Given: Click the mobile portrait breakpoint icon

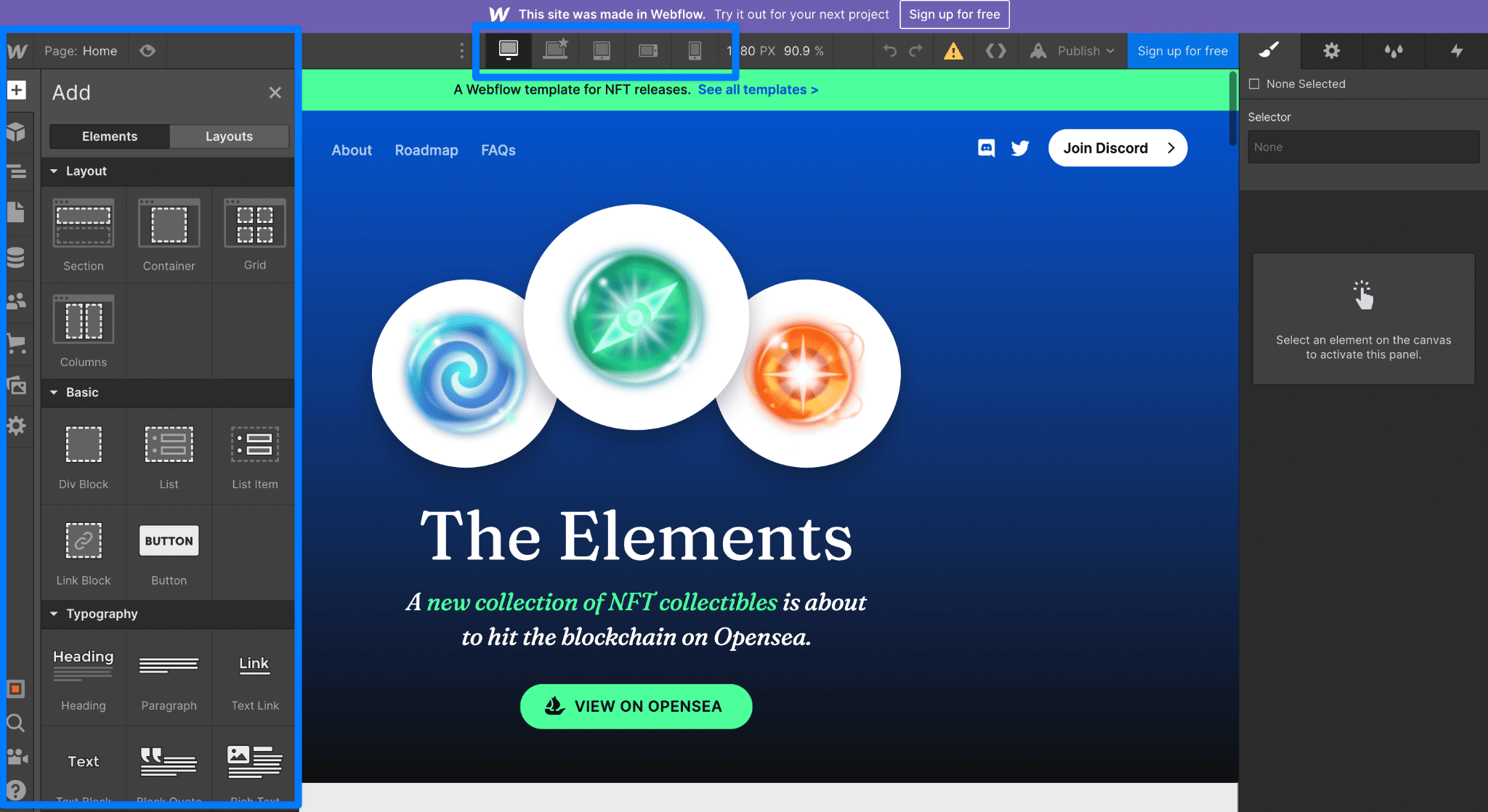Looking at the screenshot, I should point(695,50).
